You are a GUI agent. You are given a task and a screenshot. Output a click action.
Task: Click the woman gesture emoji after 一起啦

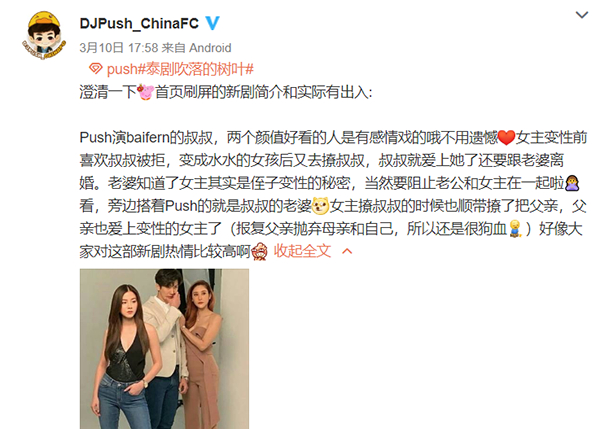[572, 183]
